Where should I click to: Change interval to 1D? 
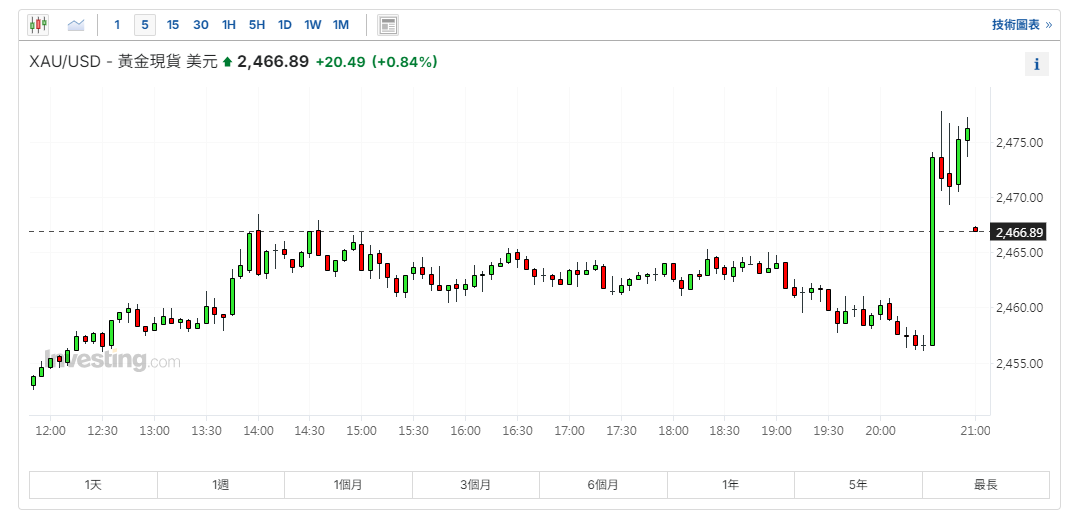(285, 25)
